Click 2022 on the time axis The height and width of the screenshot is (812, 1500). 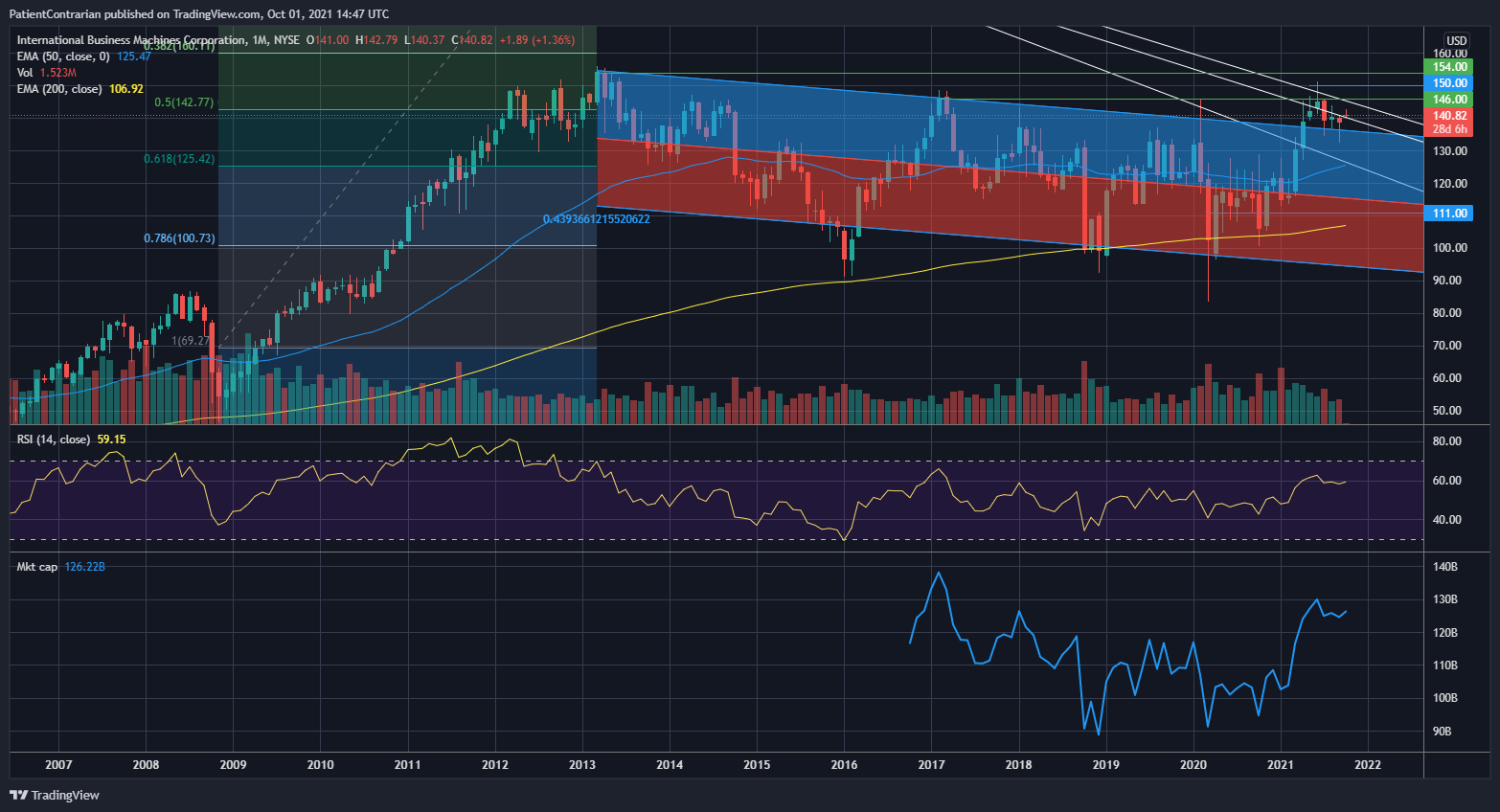(x=1368, y=764)
